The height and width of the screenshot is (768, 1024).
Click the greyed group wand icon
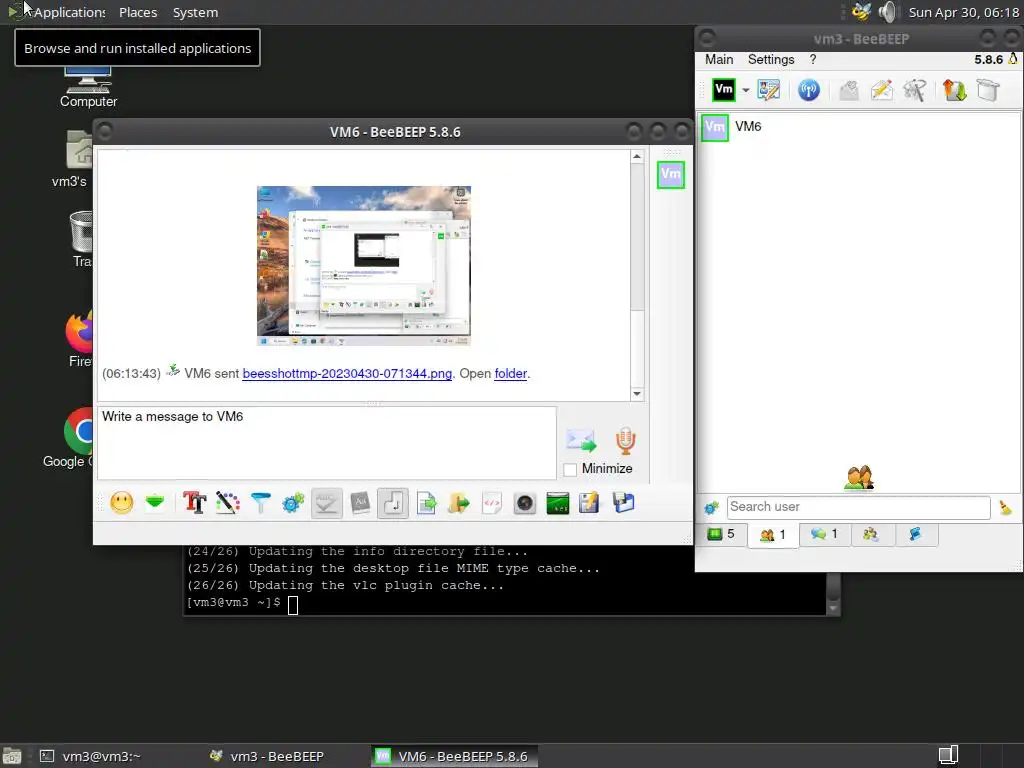coord(915,89)
